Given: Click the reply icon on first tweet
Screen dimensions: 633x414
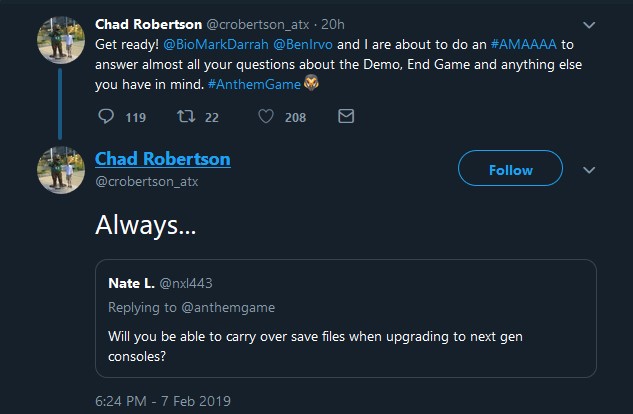Looking at the screenshot, I should [107, 117].
